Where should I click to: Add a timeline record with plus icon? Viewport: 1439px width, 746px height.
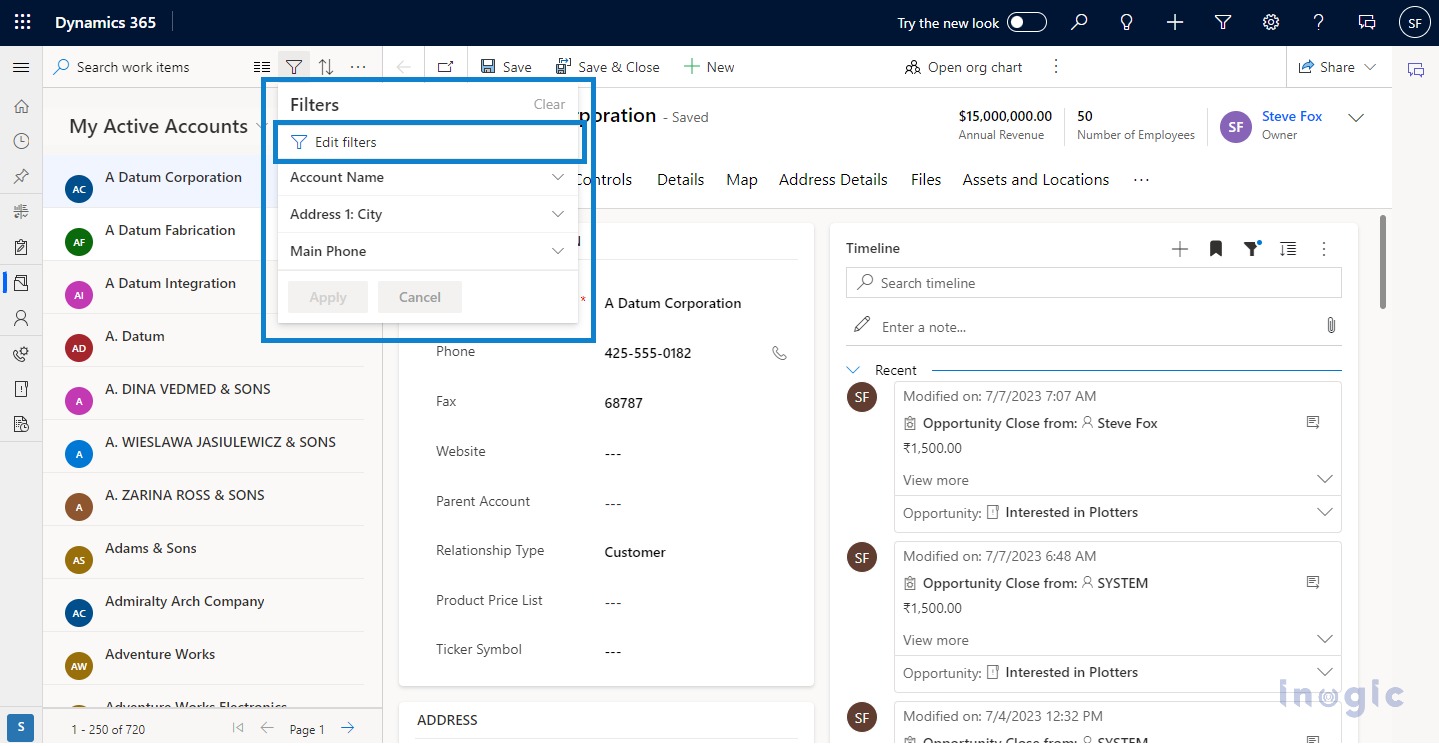point(1180,249)
